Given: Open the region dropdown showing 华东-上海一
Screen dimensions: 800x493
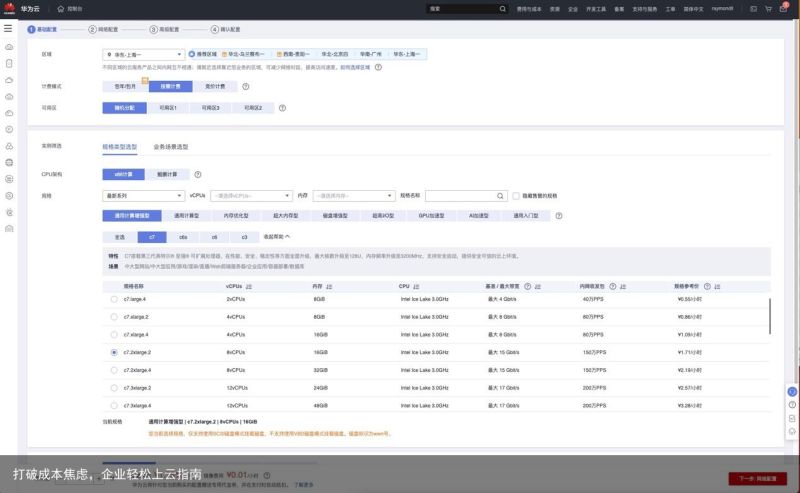Looking at the screenshot, I should pyautogui.click(x=143, y=55).
